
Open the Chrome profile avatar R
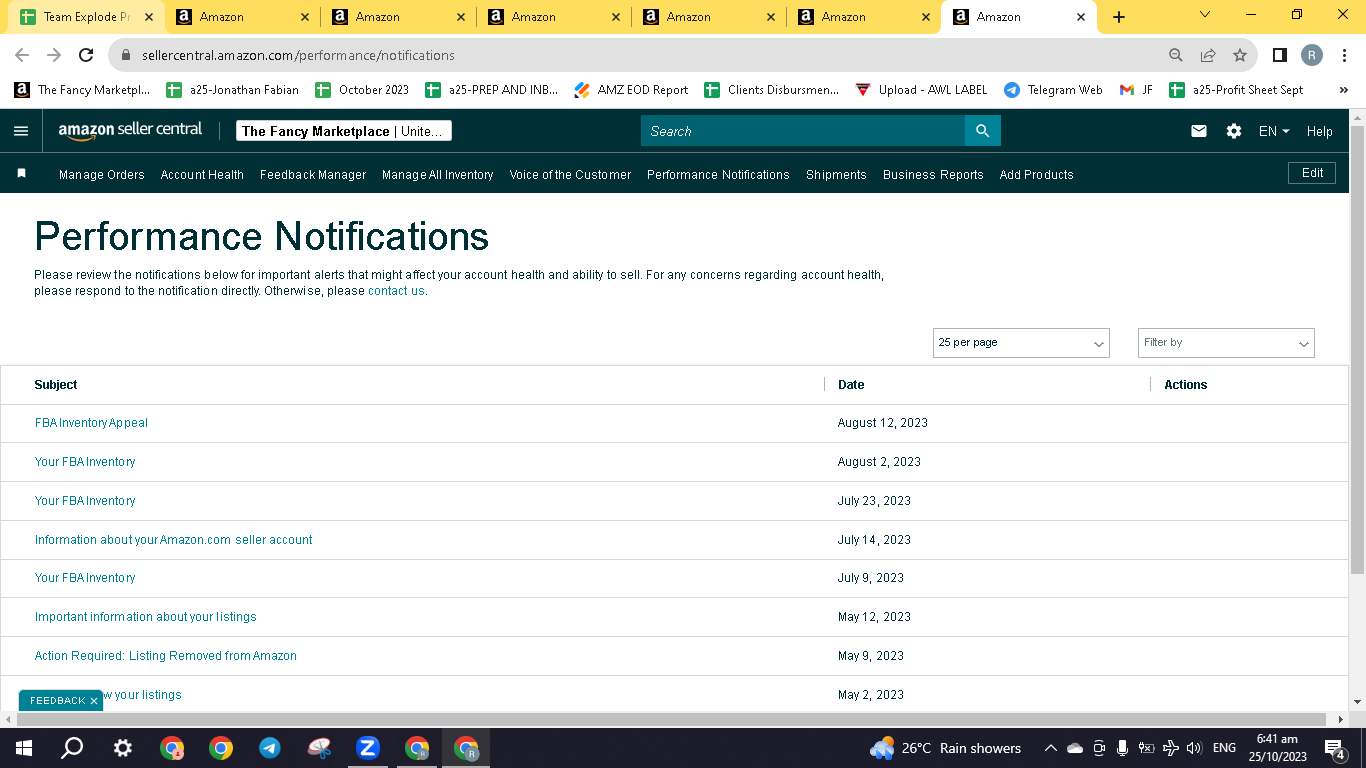(1311, 55)
